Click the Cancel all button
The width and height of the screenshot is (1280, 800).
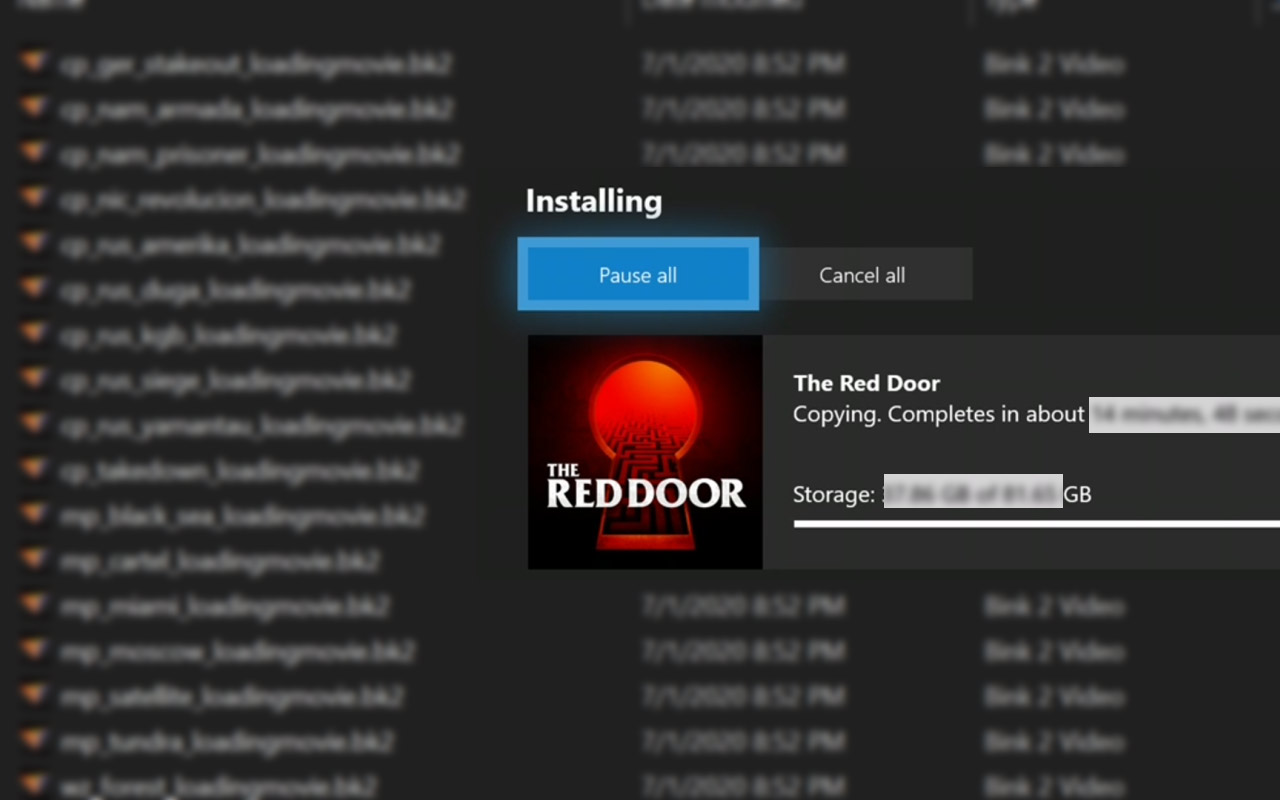(862, 275)
